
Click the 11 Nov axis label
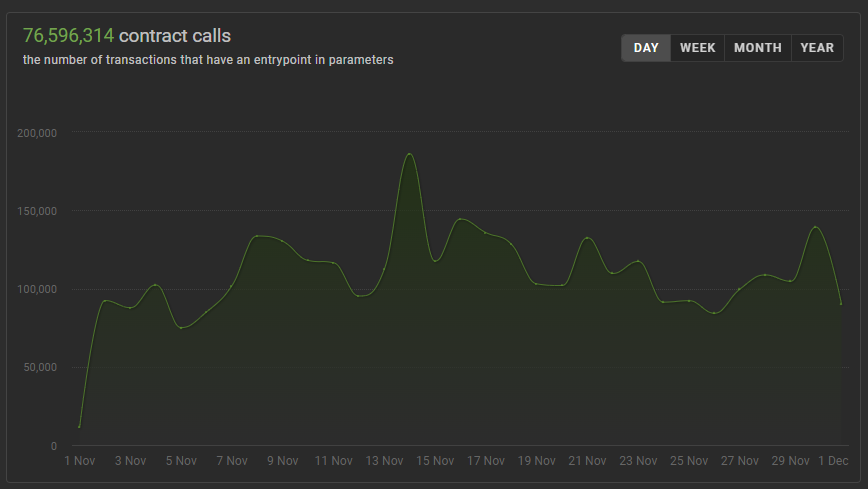click(x=333, y=461)
